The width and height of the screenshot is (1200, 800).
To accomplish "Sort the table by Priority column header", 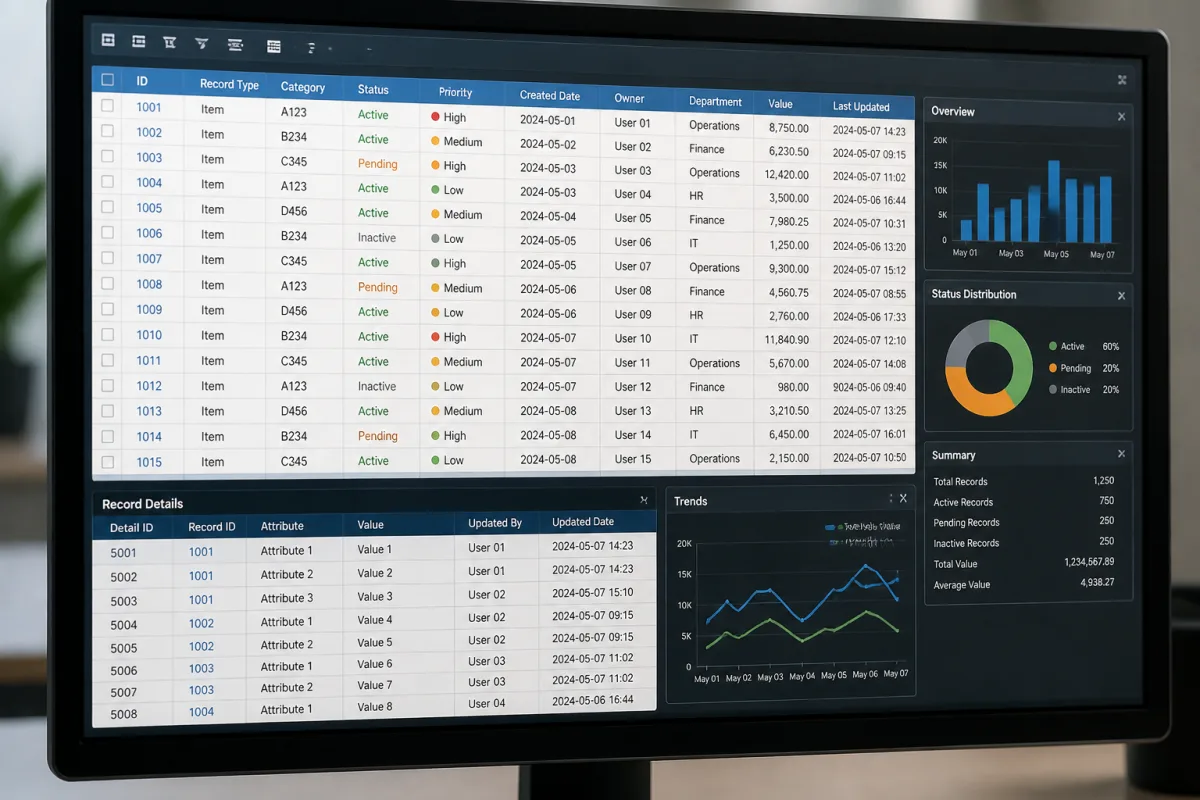I will pos(455,92).
